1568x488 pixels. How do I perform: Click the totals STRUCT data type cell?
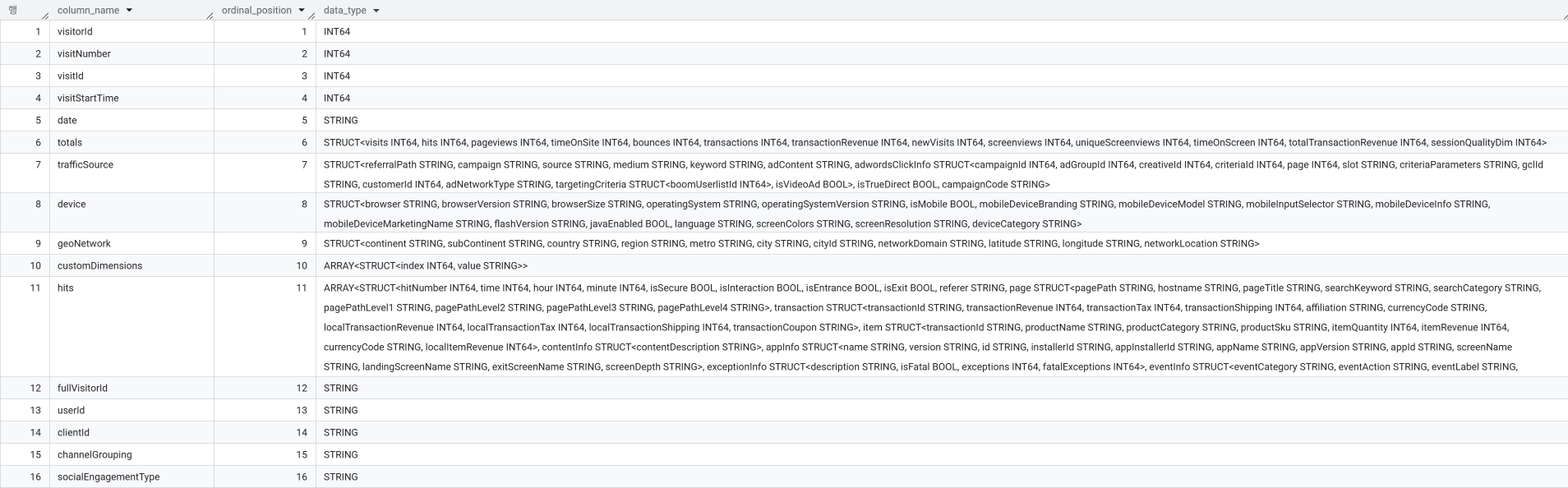point(934,143)
